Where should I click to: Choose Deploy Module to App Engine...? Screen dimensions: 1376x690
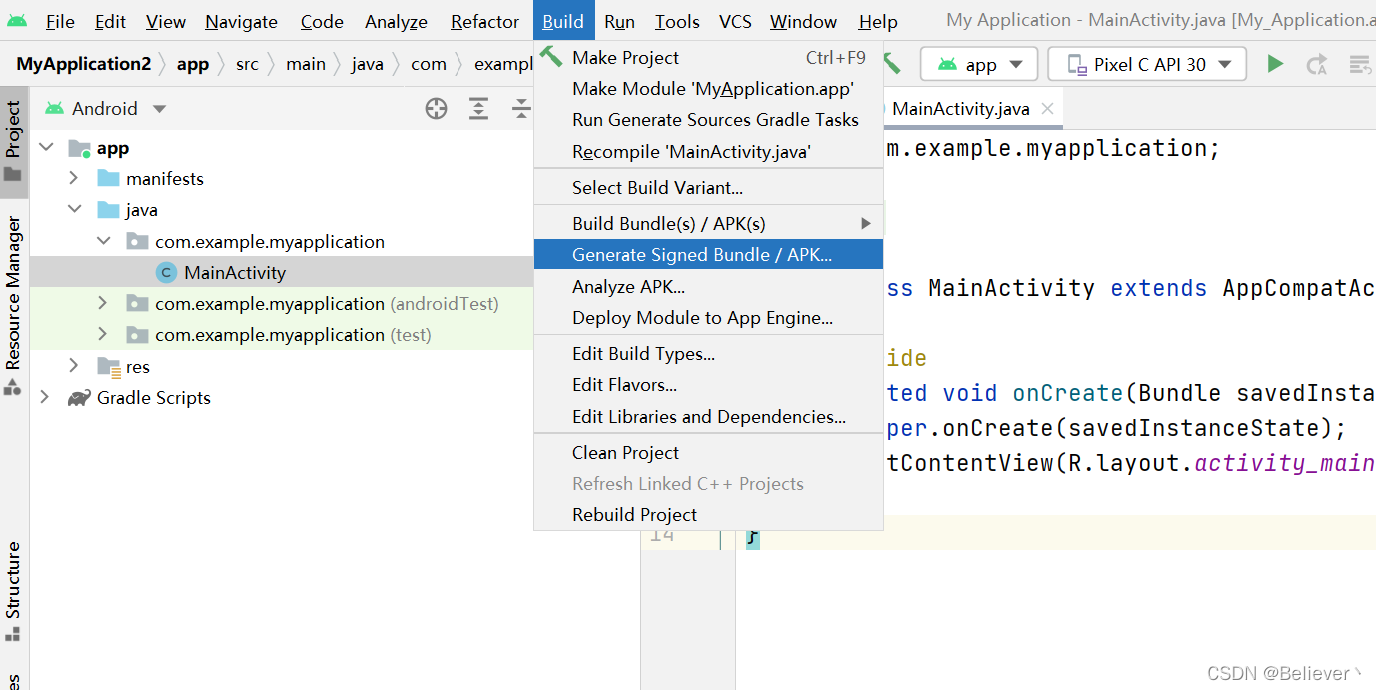point(708,318)
